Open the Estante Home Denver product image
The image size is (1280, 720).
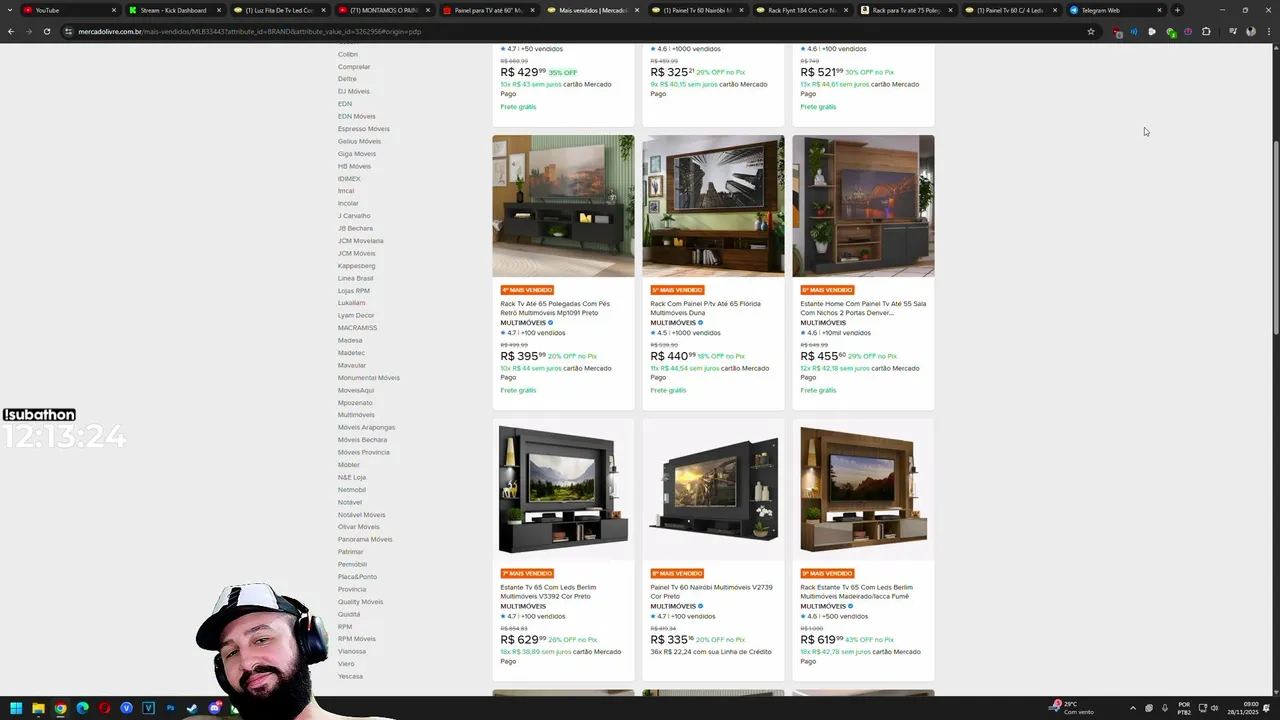click(x=863, y=206)
